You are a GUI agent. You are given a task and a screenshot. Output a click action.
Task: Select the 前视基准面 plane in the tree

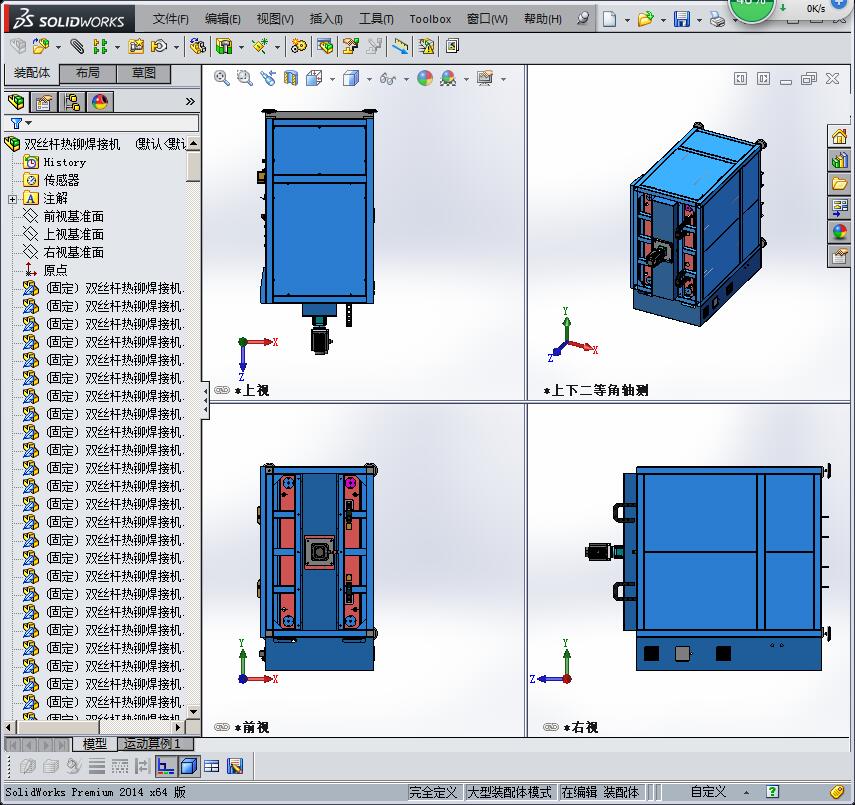coord(74,217)
